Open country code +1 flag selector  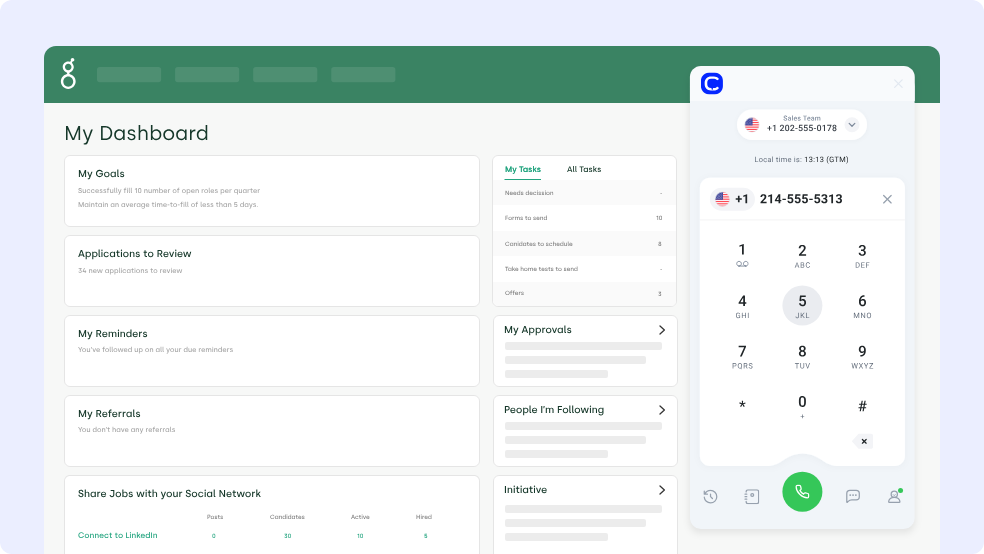pos(731,199)
